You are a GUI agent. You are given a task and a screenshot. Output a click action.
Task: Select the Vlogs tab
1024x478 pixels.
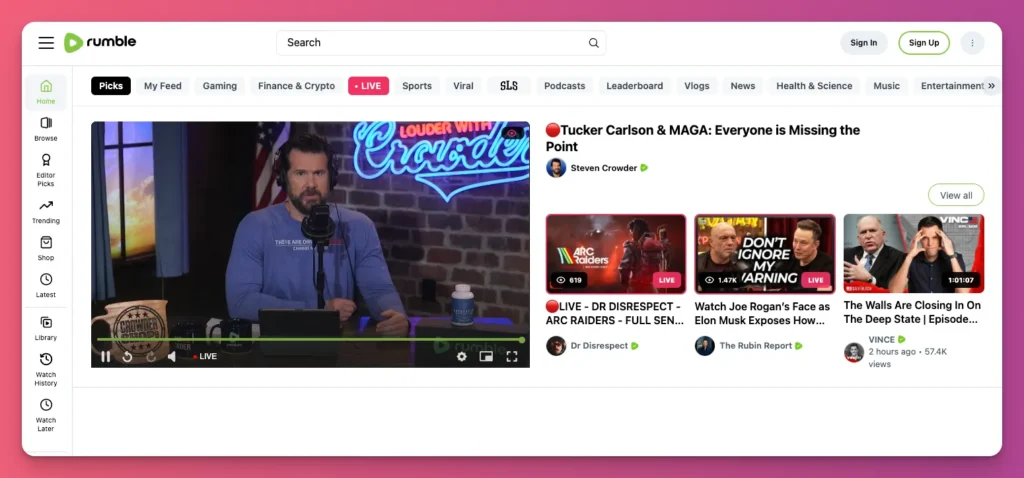697,86
